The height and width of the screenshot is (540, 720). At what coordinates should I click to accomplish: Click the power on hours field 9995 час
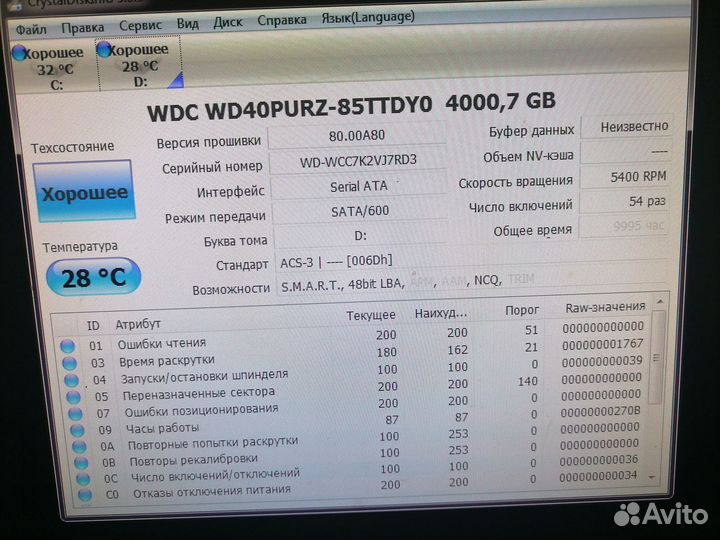[624, 226]
